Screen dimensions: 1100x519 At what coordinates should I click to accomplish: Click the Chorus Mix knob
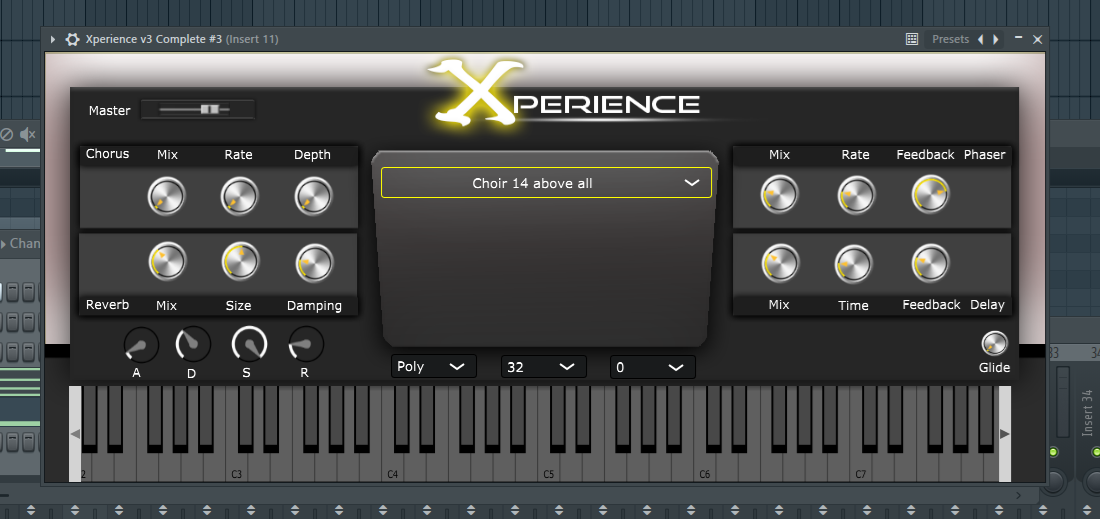[166, 196]
